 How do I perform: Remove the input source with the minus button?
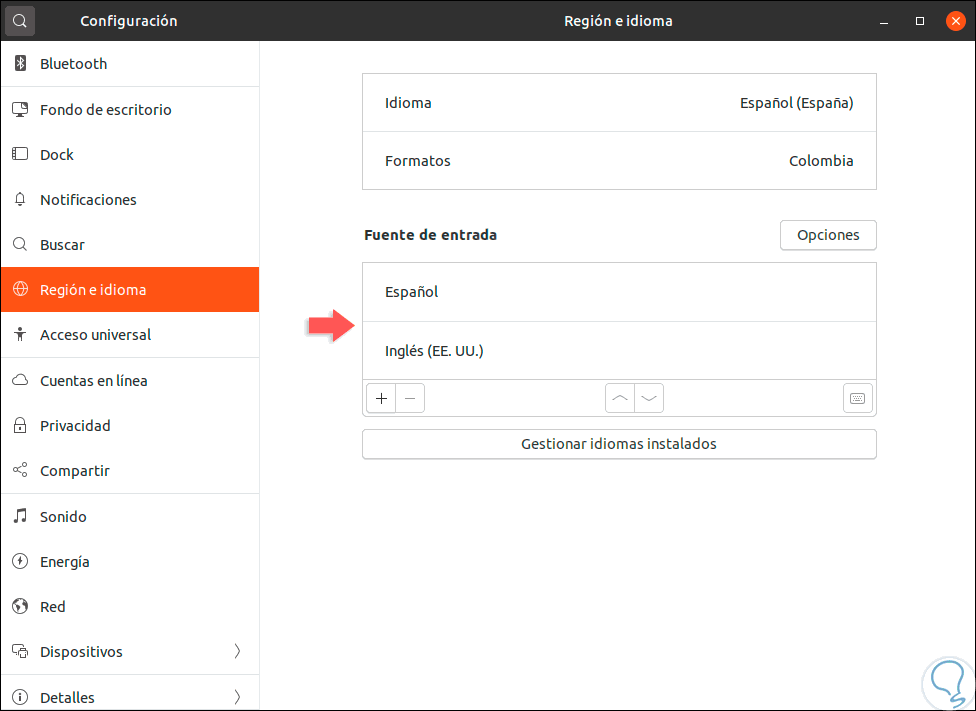tap(410, 398)
